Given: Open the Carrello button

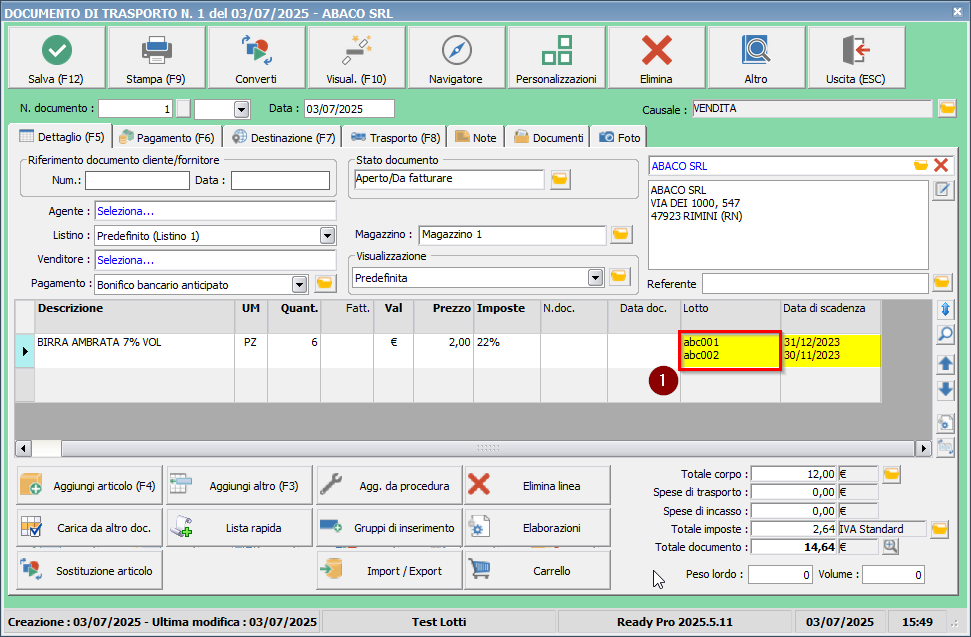Looking at the screenshot, I should (x=538, y=571).
